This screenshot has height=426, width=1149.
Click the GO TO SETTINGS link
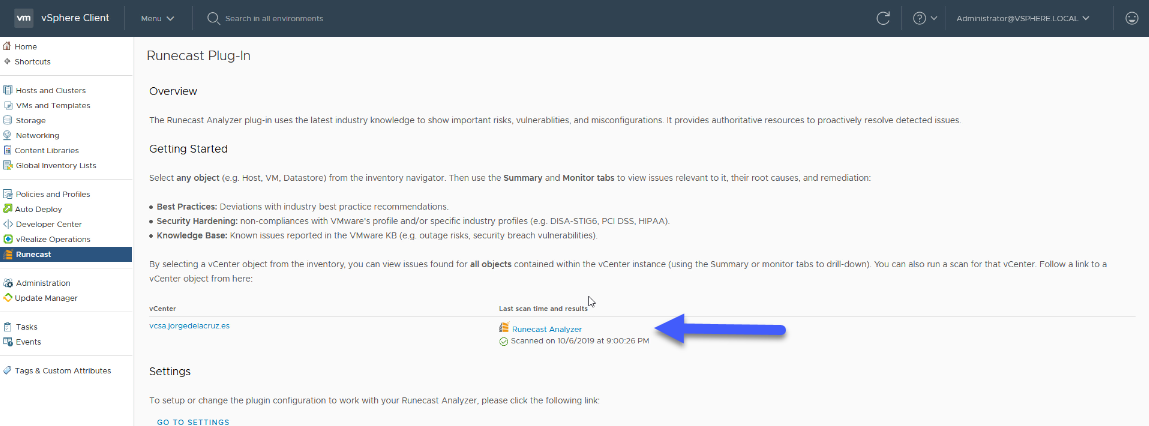[193, 422]
